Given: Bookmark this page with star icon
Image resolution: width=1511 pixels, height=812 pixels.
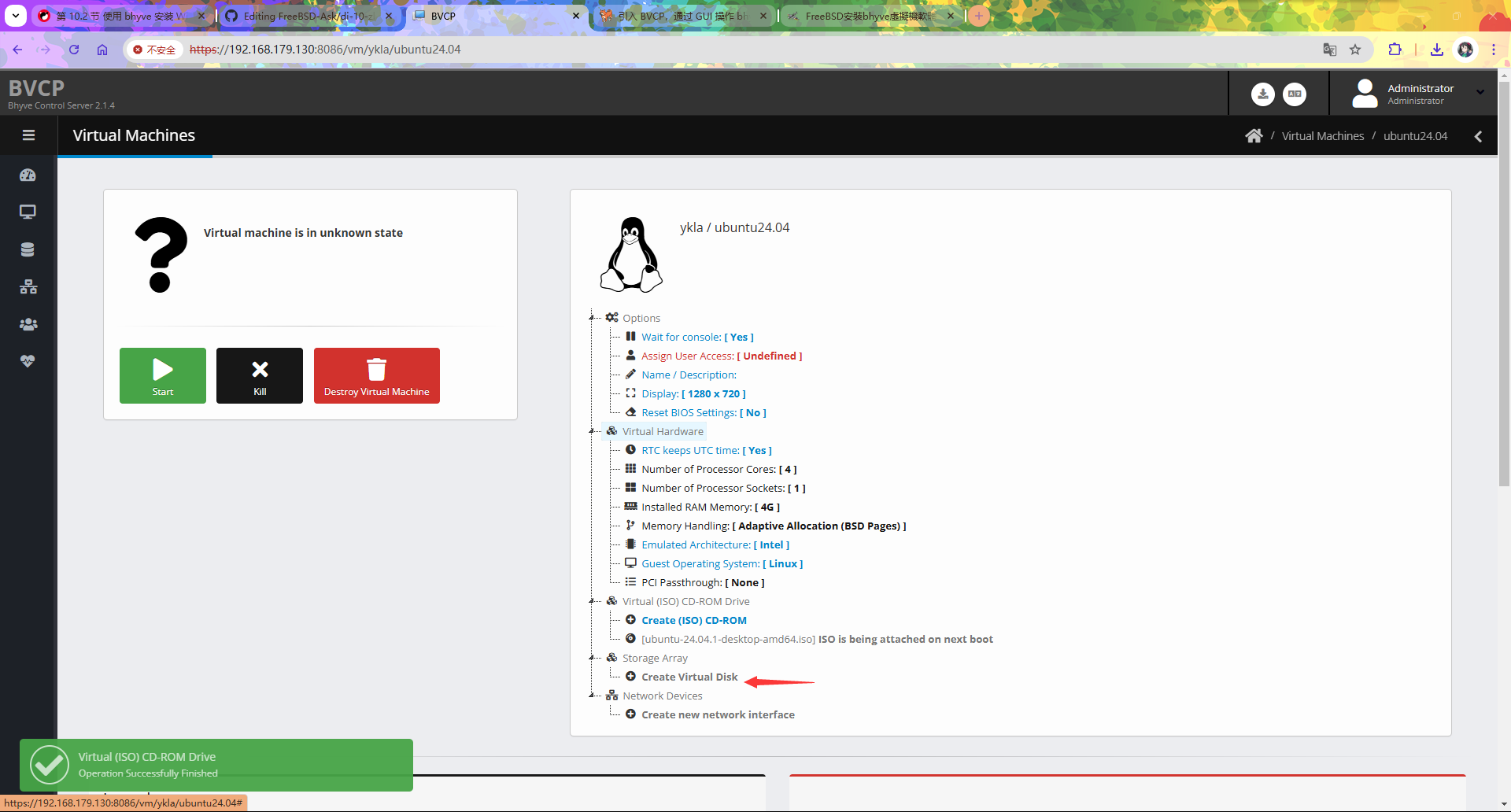Looking at the screenshot, I should (1355, 50).
